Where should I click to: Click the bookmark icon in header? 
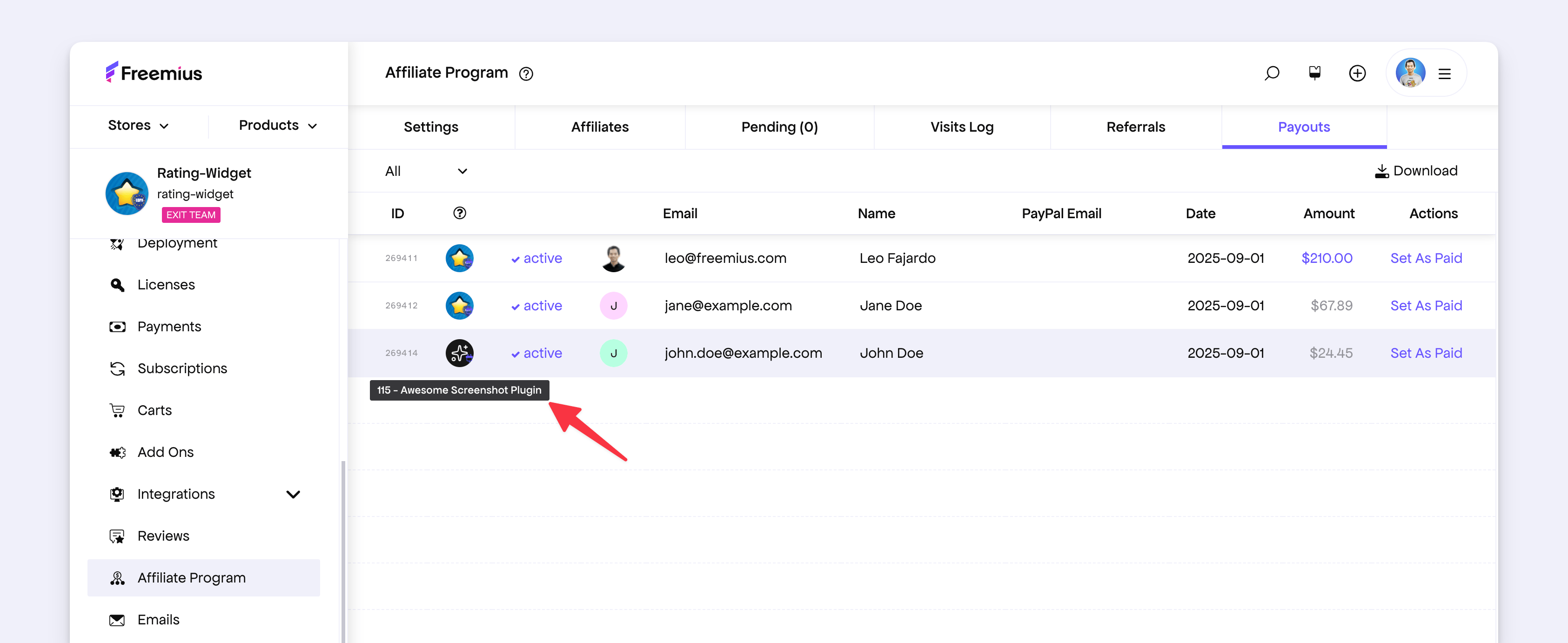pos(1314,73)
